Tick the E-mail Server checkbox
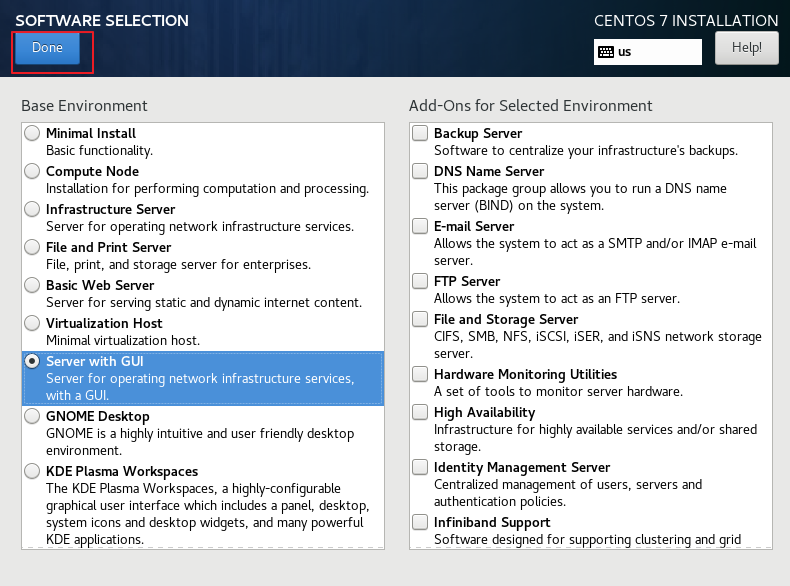790x586 pixels. point(420,226)
